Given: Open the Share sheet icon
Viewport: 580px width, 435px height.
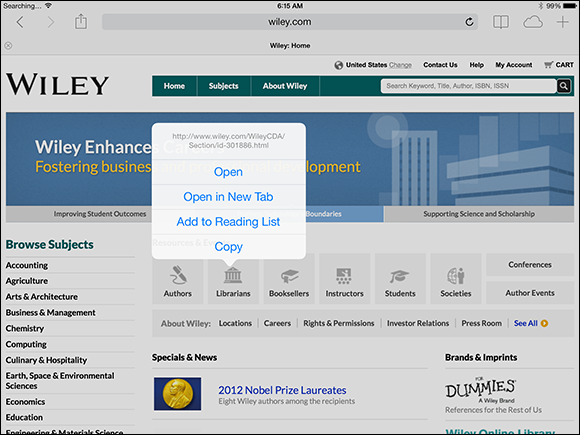Looking at the screenshot, I should 81,22.
